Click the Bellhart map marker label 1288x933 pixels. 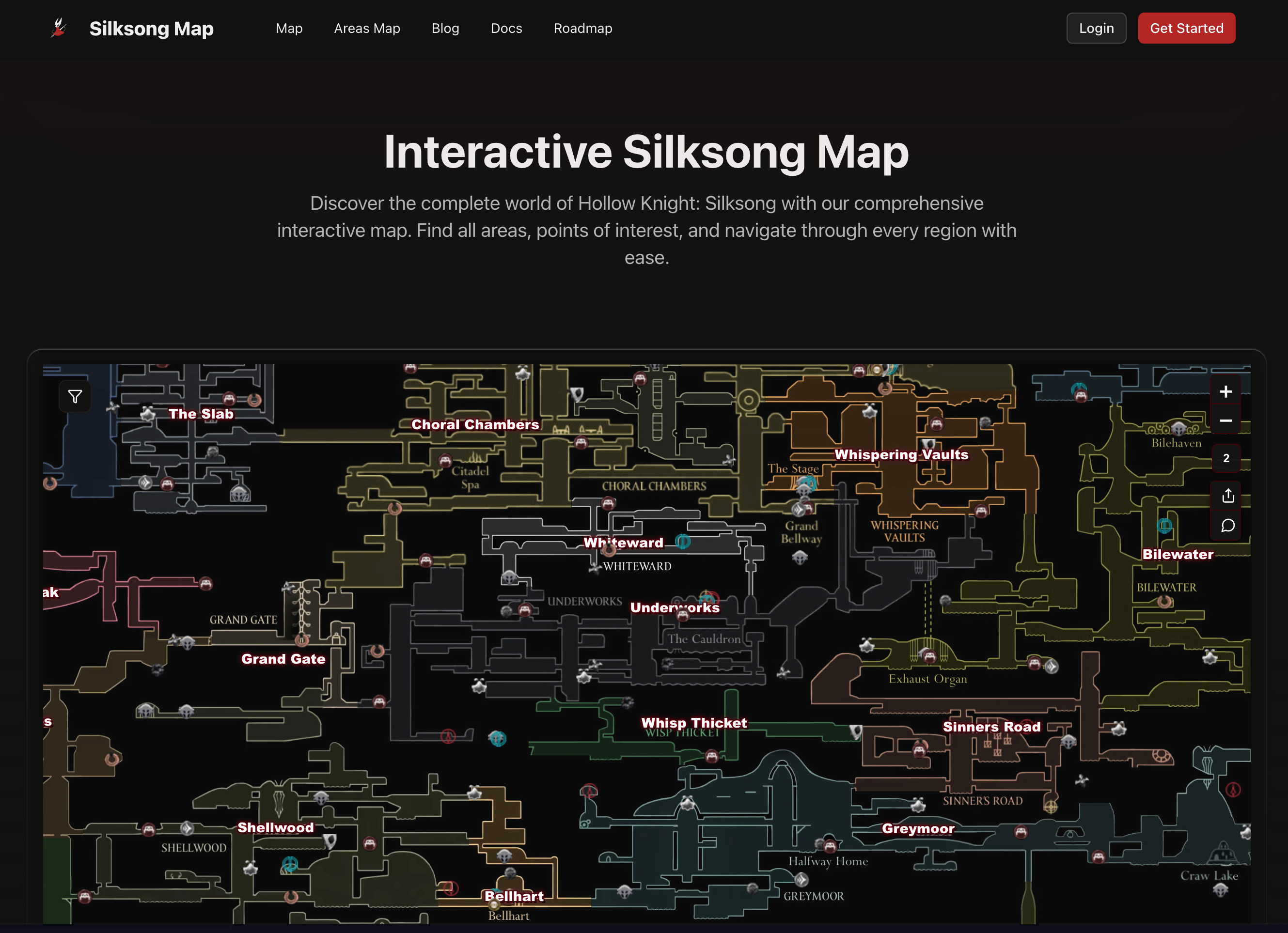point(514,896)
